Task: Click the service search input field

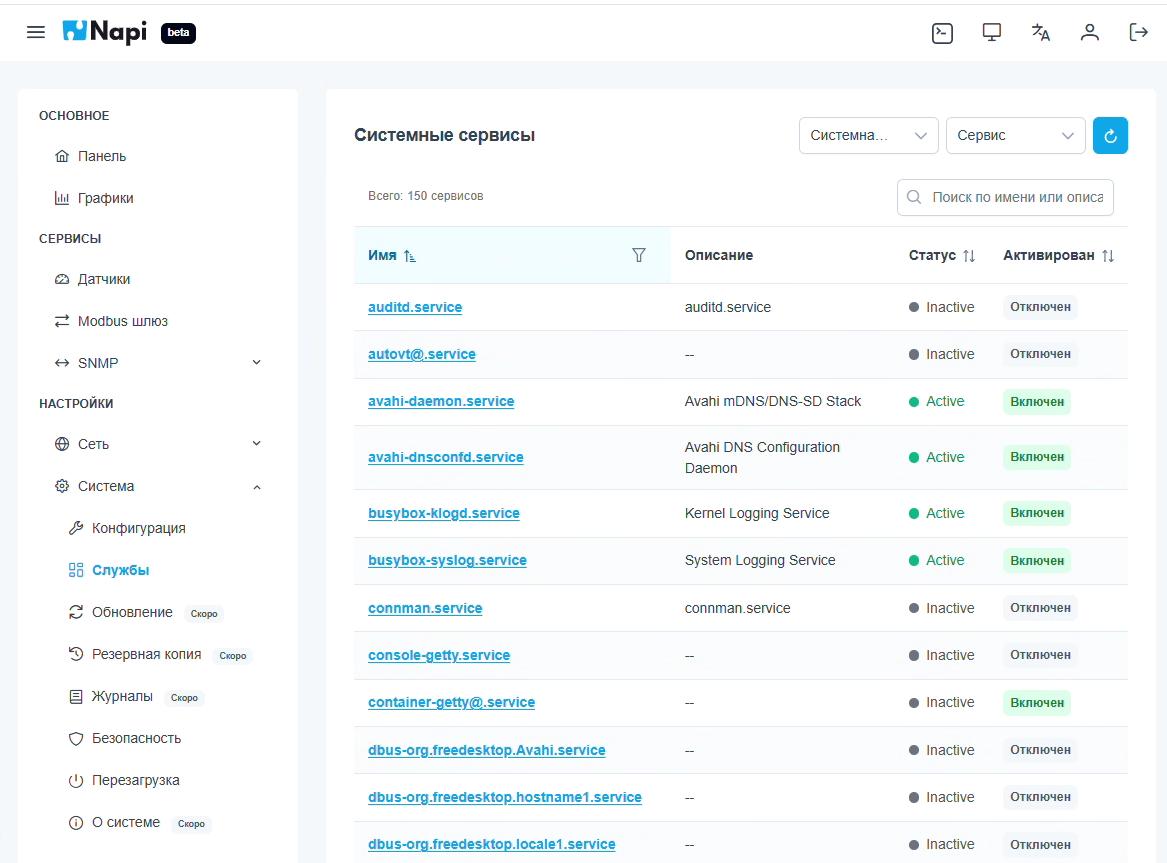Action: [1016, 198]
